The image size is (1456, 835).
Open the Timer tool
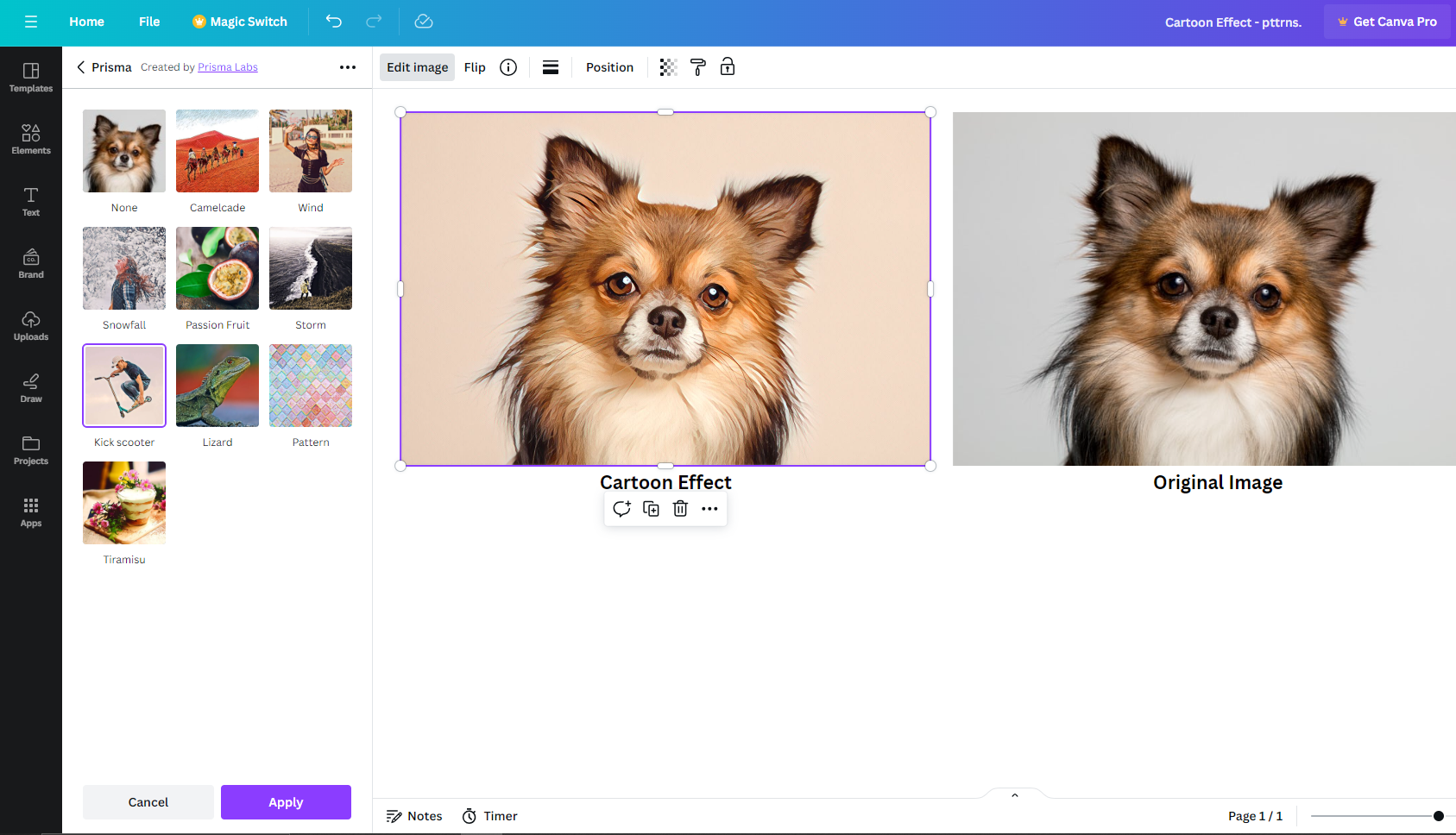pyautogui.click(x=489, y=816)
